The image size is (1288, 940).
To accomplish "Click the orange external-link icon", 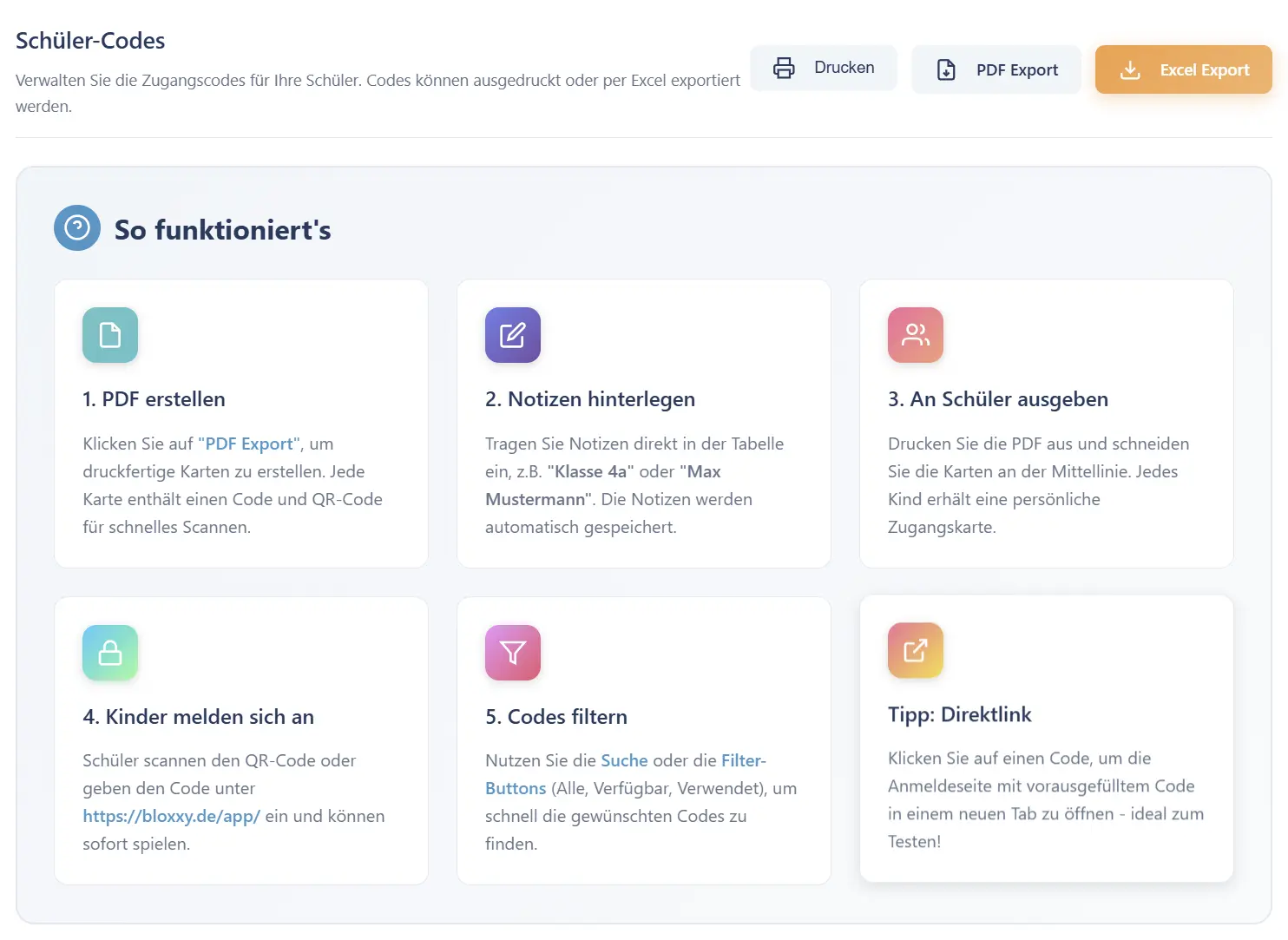I will tap(916, 650).
